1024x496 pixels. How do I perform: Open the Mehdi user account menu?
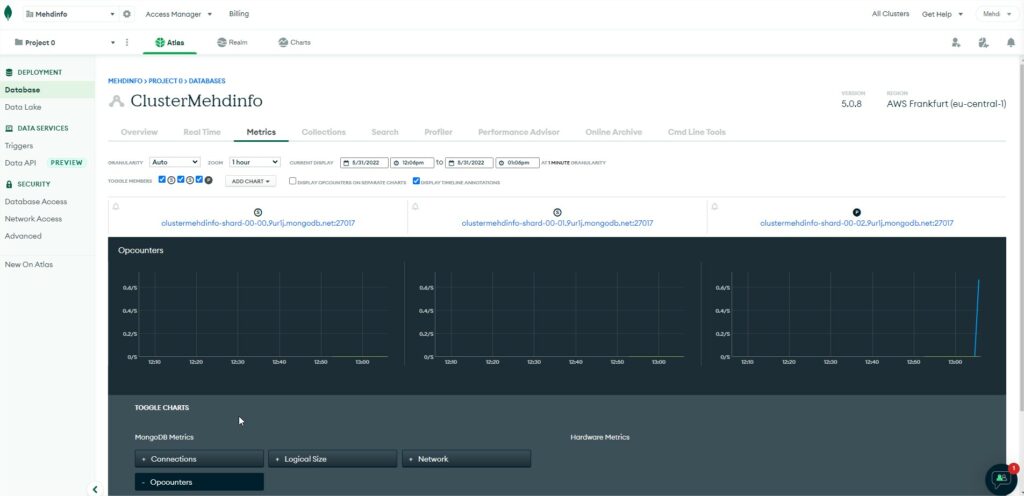[997, 14]
